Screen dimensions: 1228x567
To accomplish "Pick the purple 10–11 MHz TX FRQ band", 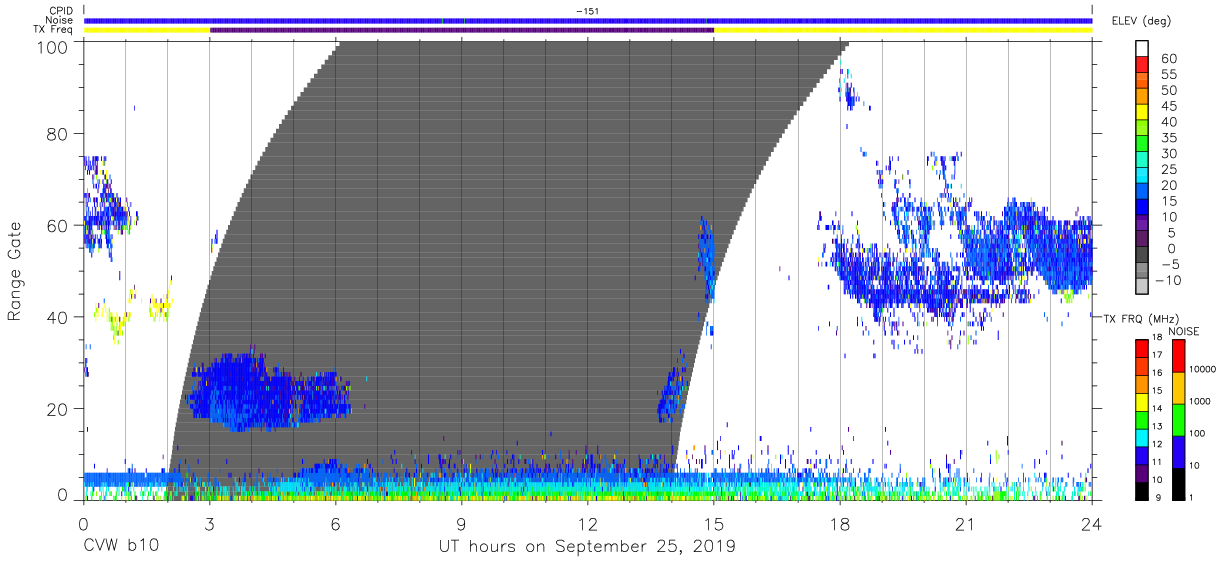I will 1141,472.
